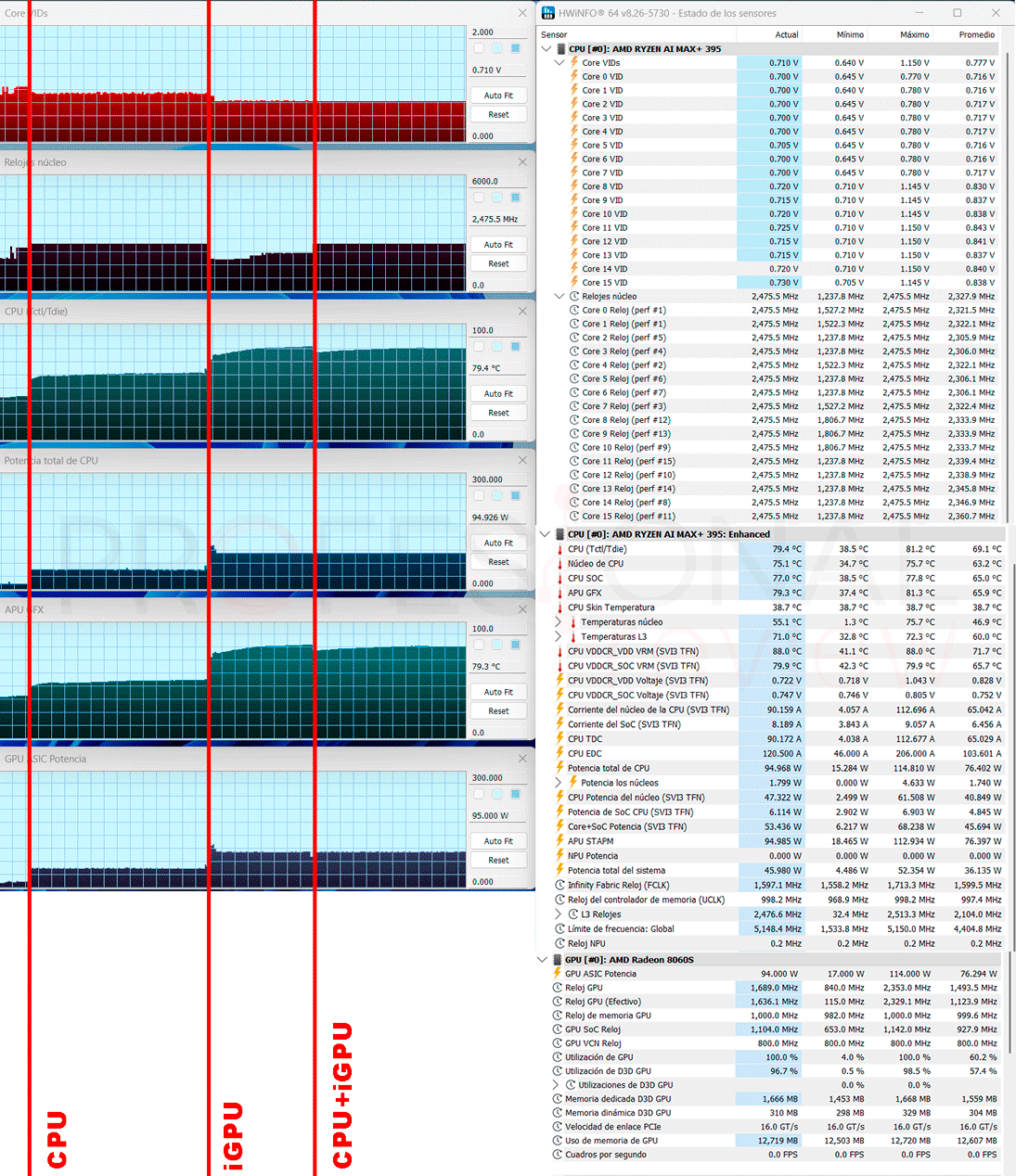Viewport: 1016px width, 1176px height.
Task: Click Reset in the CPU (Tctl/Tdie) graph
Action: [499, 413]
